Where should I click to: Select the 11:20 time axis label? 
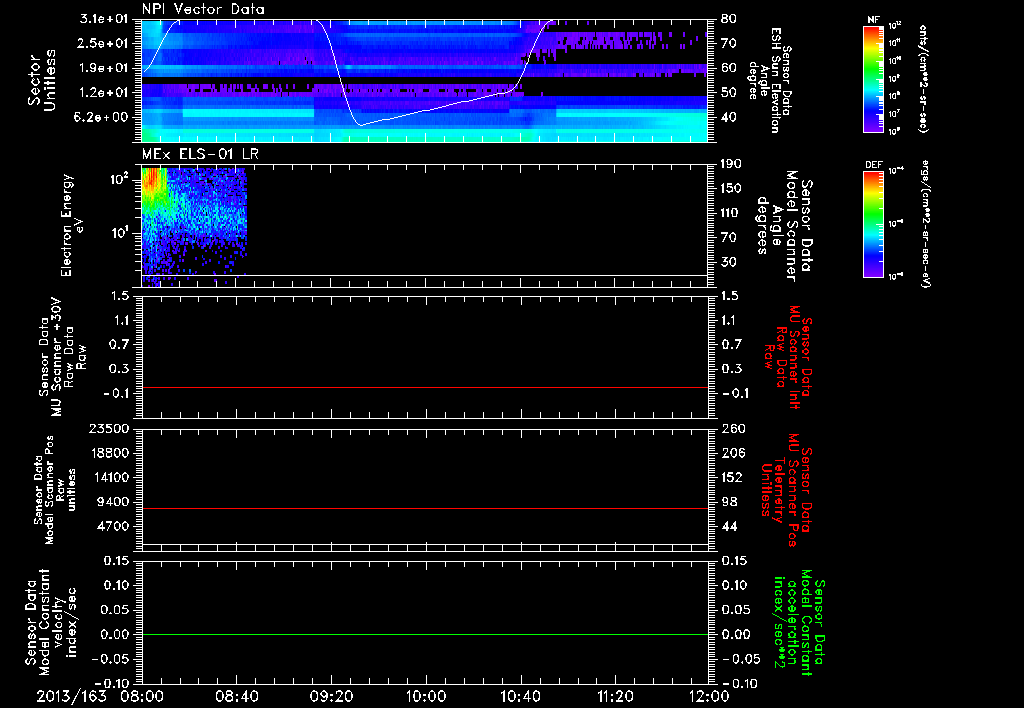click(x=615, y=695)
